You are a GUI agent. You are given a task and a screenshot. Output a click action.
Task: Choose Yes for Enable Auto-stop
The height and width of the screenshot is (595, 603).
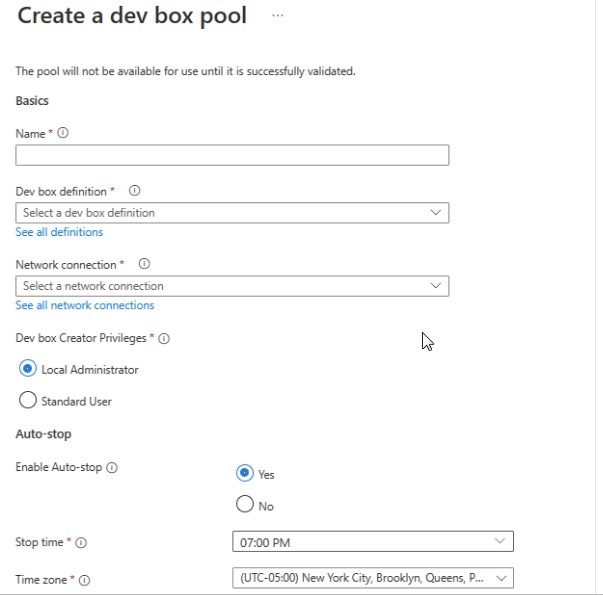point(245,473)
